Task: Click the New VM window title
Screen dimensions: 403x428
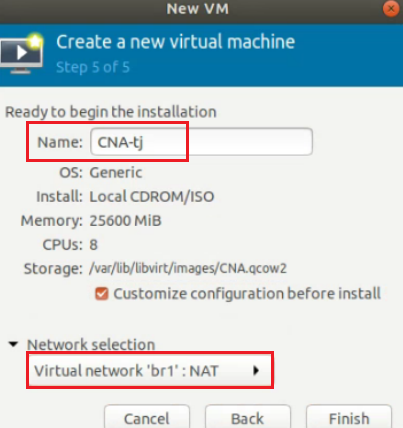Action: pos(198,9)
